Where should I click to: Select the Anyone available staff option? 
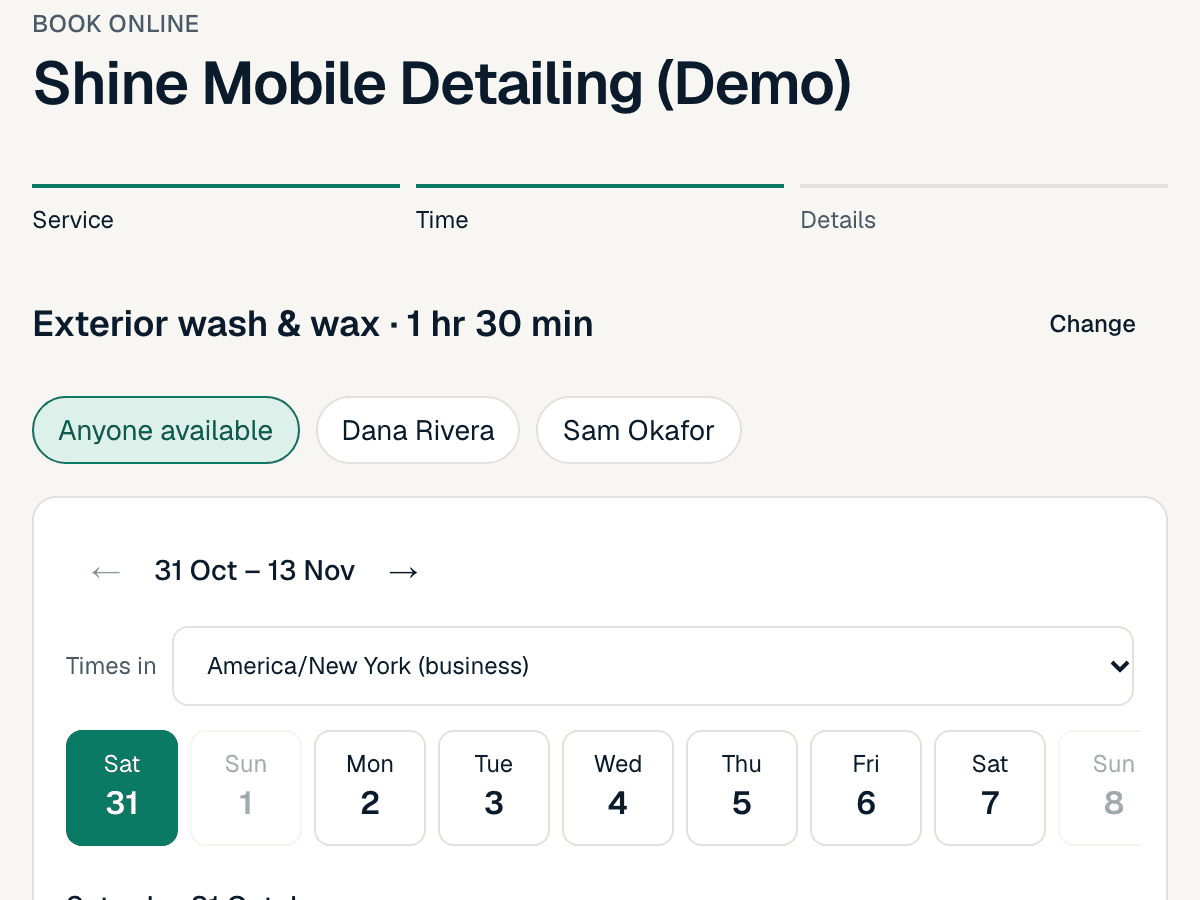pos(166,430)
